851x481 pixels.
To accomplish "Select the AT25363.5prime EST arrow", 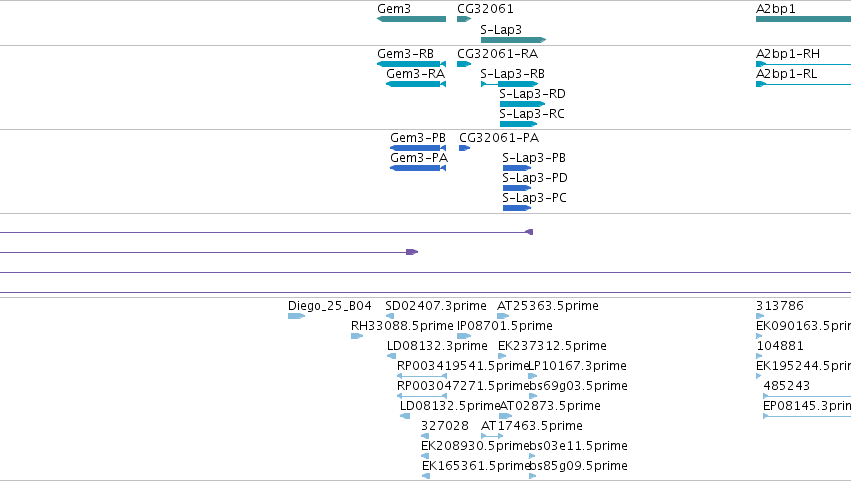I will 503,317.
